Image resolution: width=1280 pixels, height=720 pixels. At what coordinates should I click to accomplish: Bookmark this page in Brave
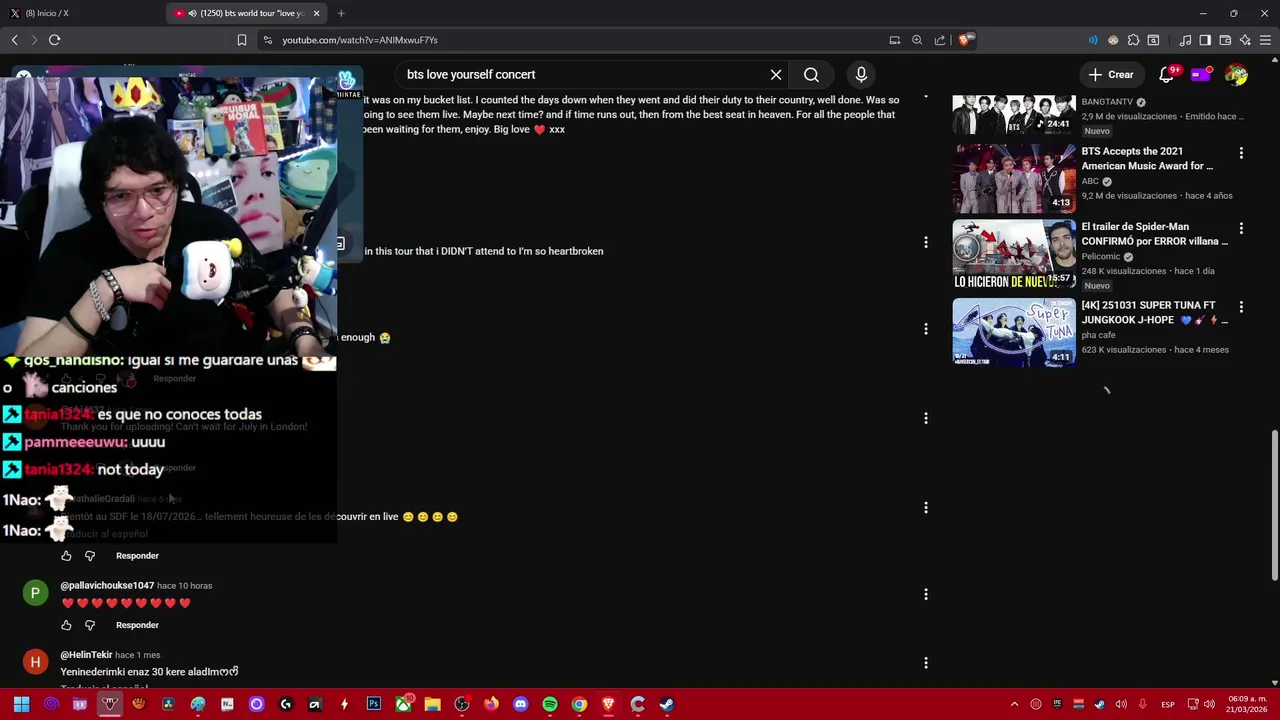[241, 40]
